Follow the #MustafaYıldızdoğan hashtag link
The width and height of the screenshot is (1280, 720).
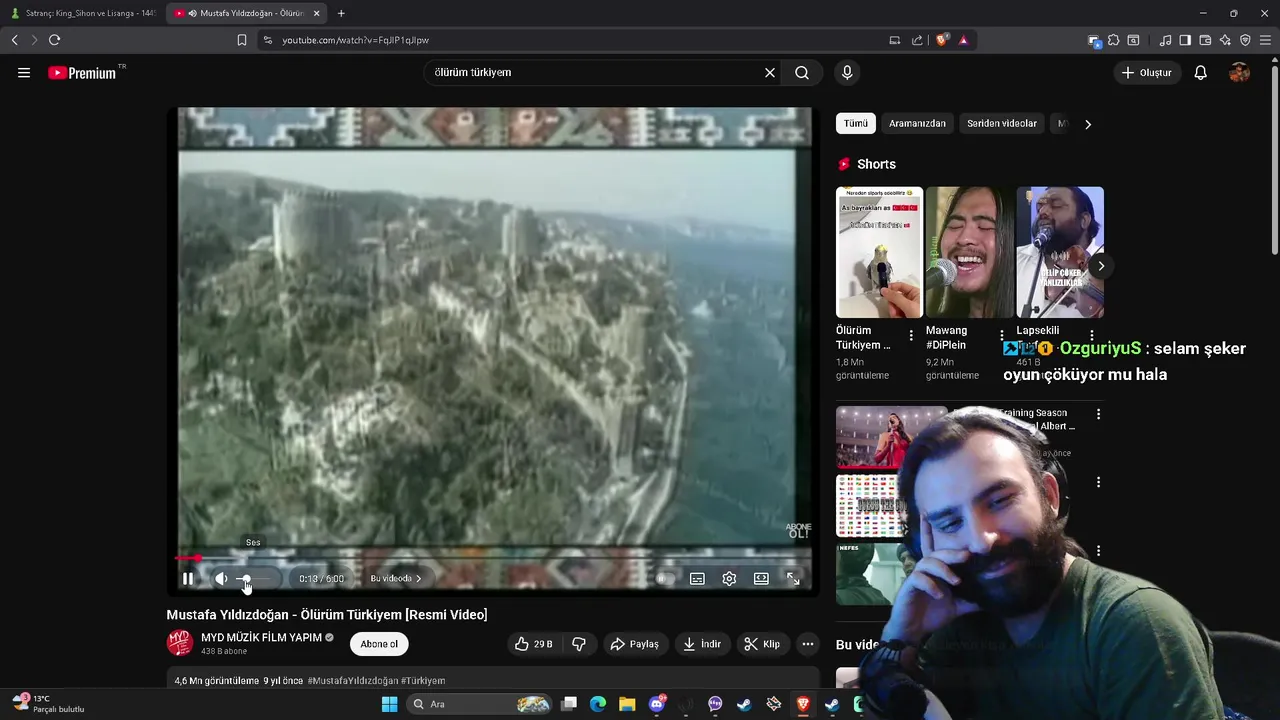[x=352, y=680]
